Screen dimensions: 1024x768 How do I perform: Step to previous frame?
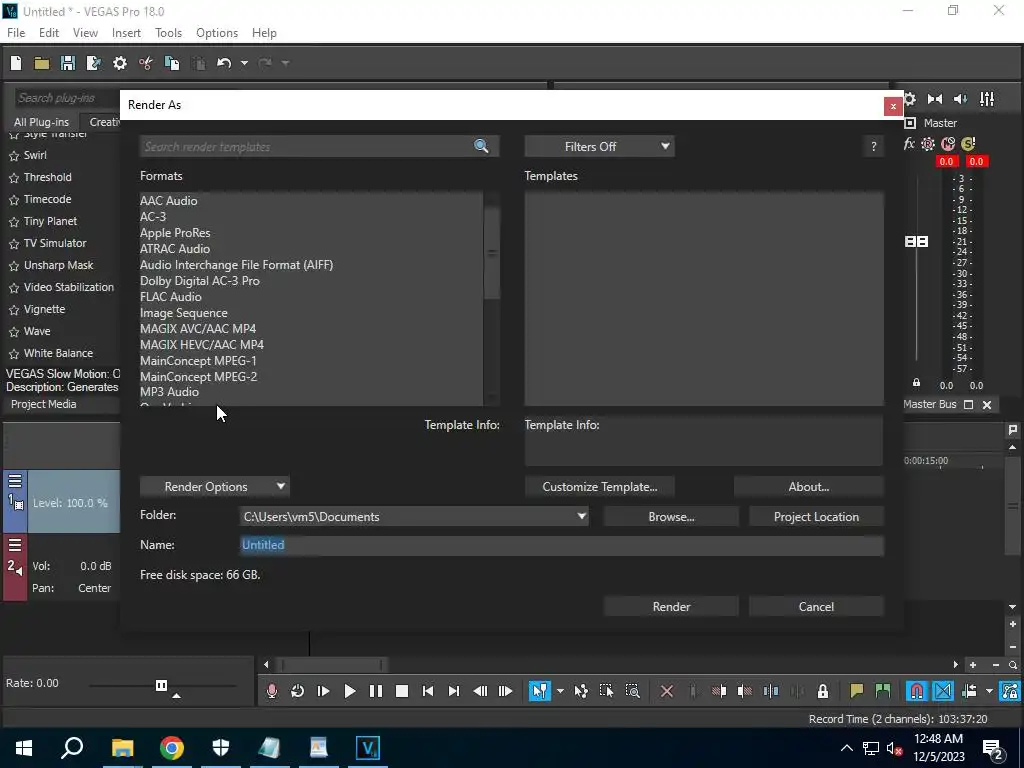coord(480,691)
